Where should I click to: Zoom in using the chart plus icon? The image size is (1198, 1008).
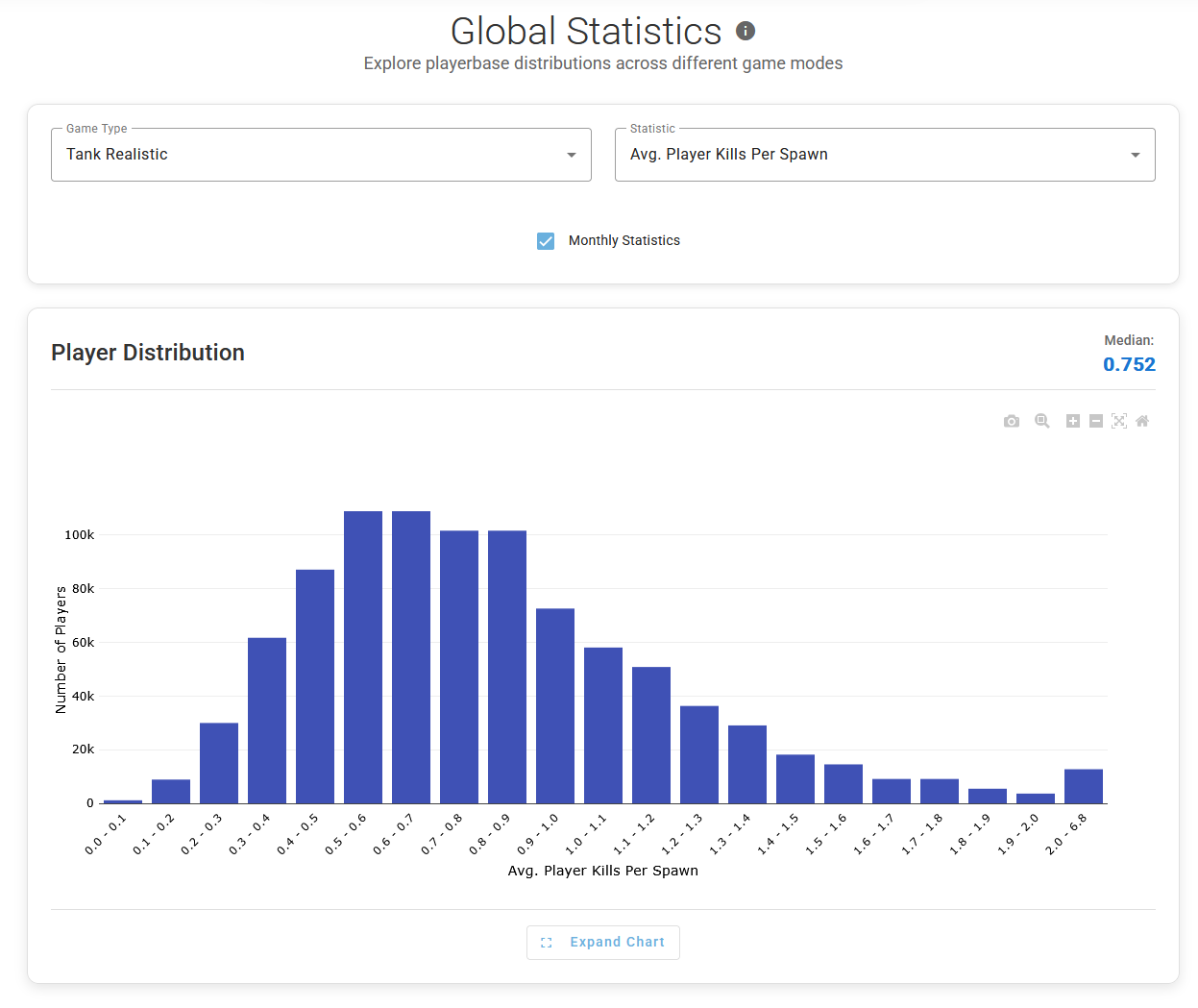(1073, 421)
